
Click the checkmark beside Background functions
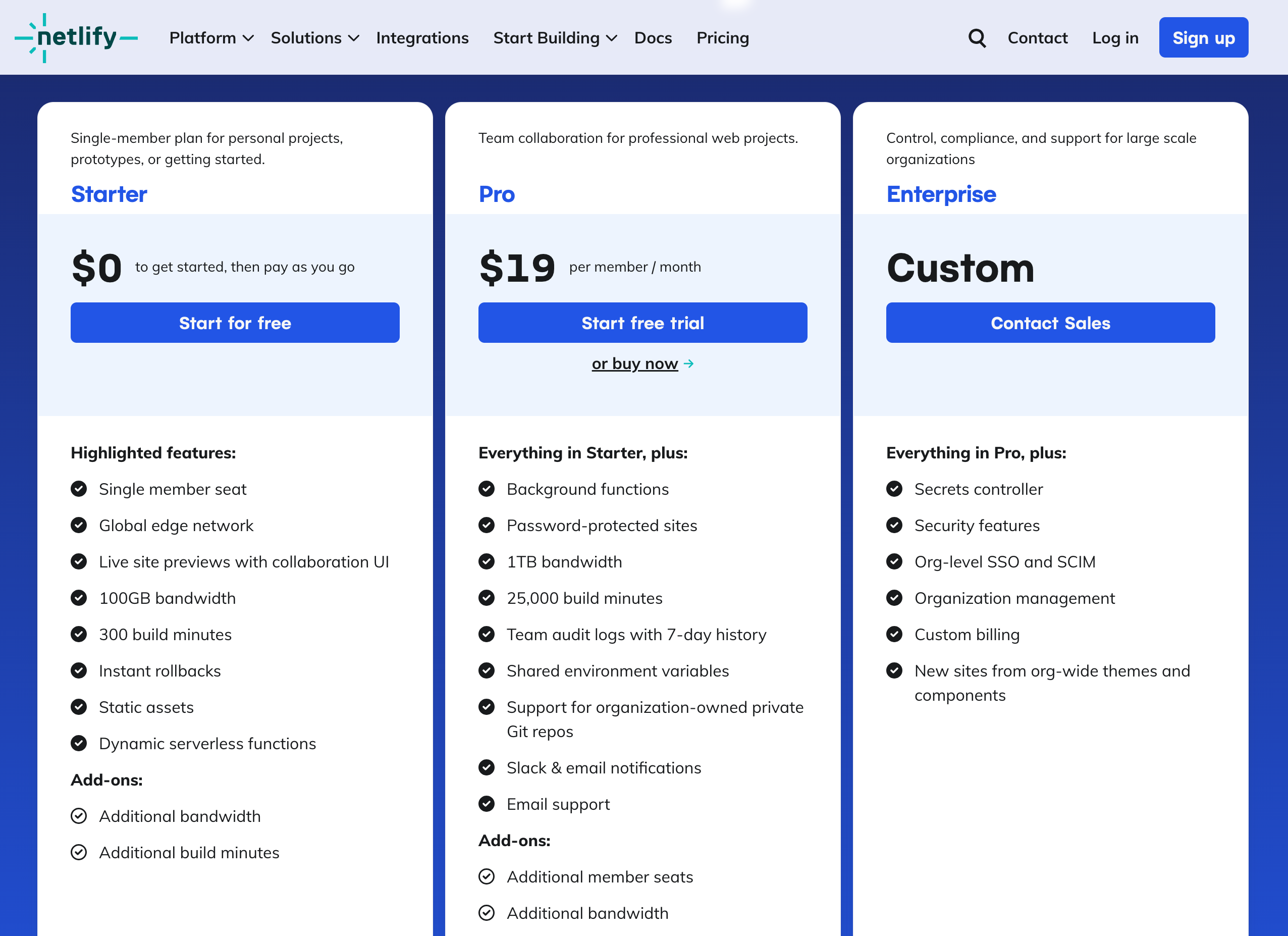tap(487, 489)
